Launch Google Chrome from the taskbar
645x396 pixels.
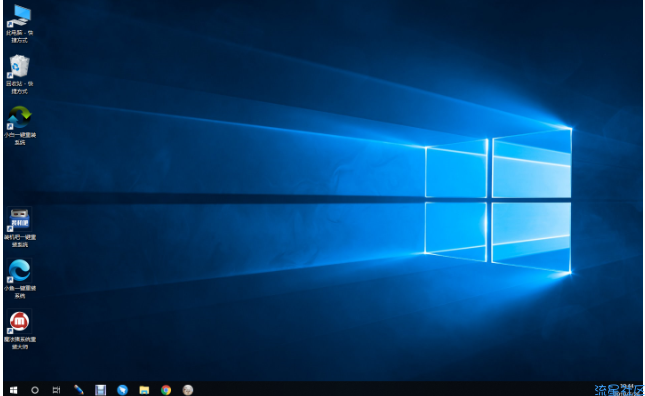[x=166, y=389]
